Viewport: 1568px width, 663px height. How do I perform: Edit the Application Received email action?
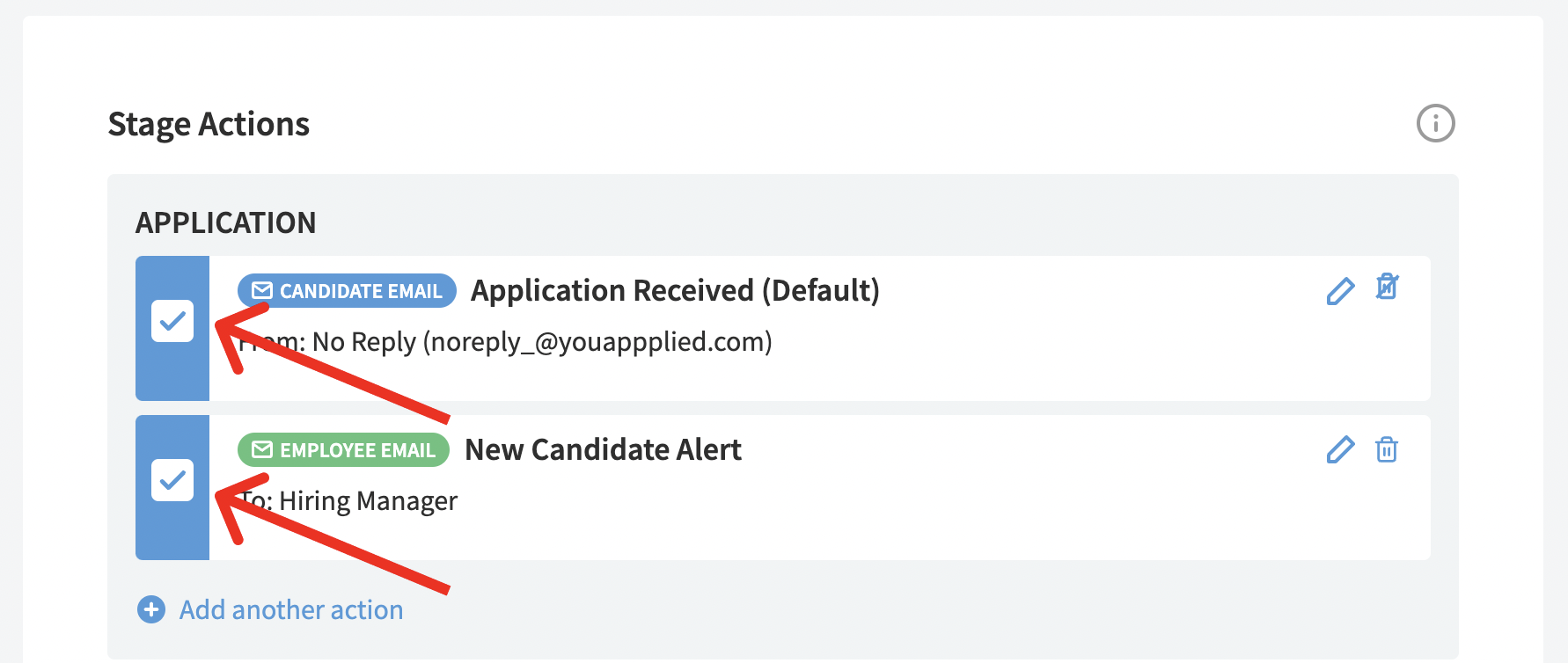[x=1340, y=291]
